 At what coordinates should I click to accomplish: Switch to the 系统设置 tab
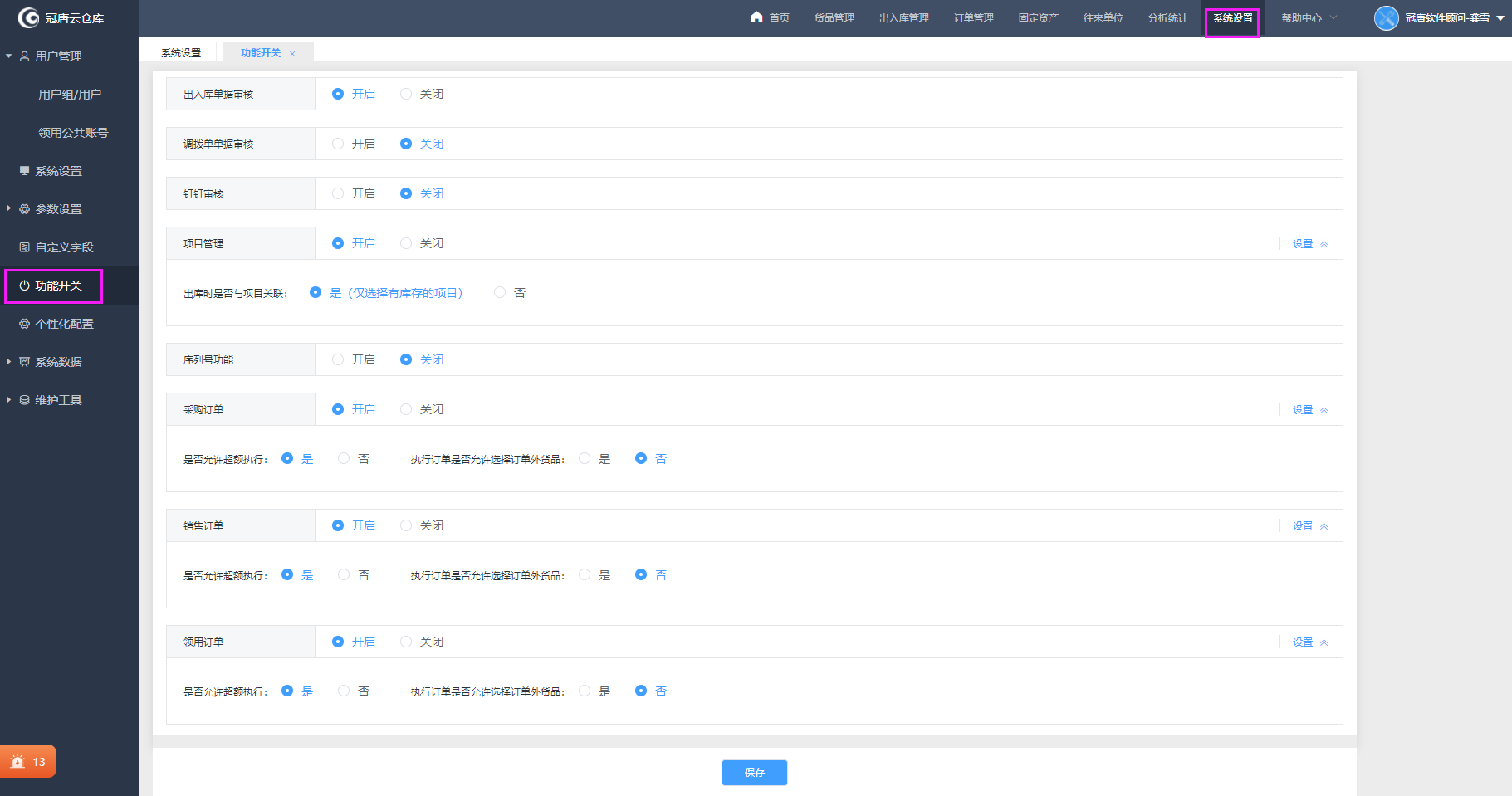[181, 52]
